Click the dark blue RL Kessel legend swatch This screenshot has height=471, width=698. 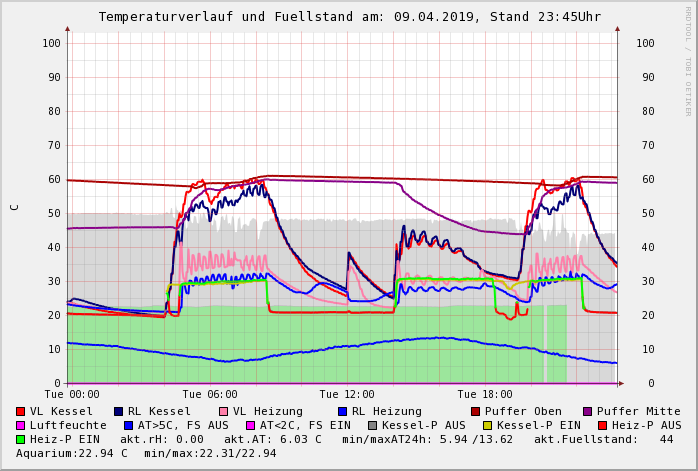(x=119, y=411)
